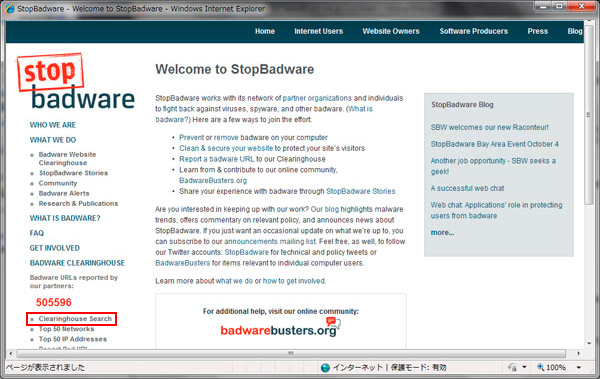600x379 pixels.
Task: Follow StopBadware Stories link in bullet list
Action: point(360,191)
